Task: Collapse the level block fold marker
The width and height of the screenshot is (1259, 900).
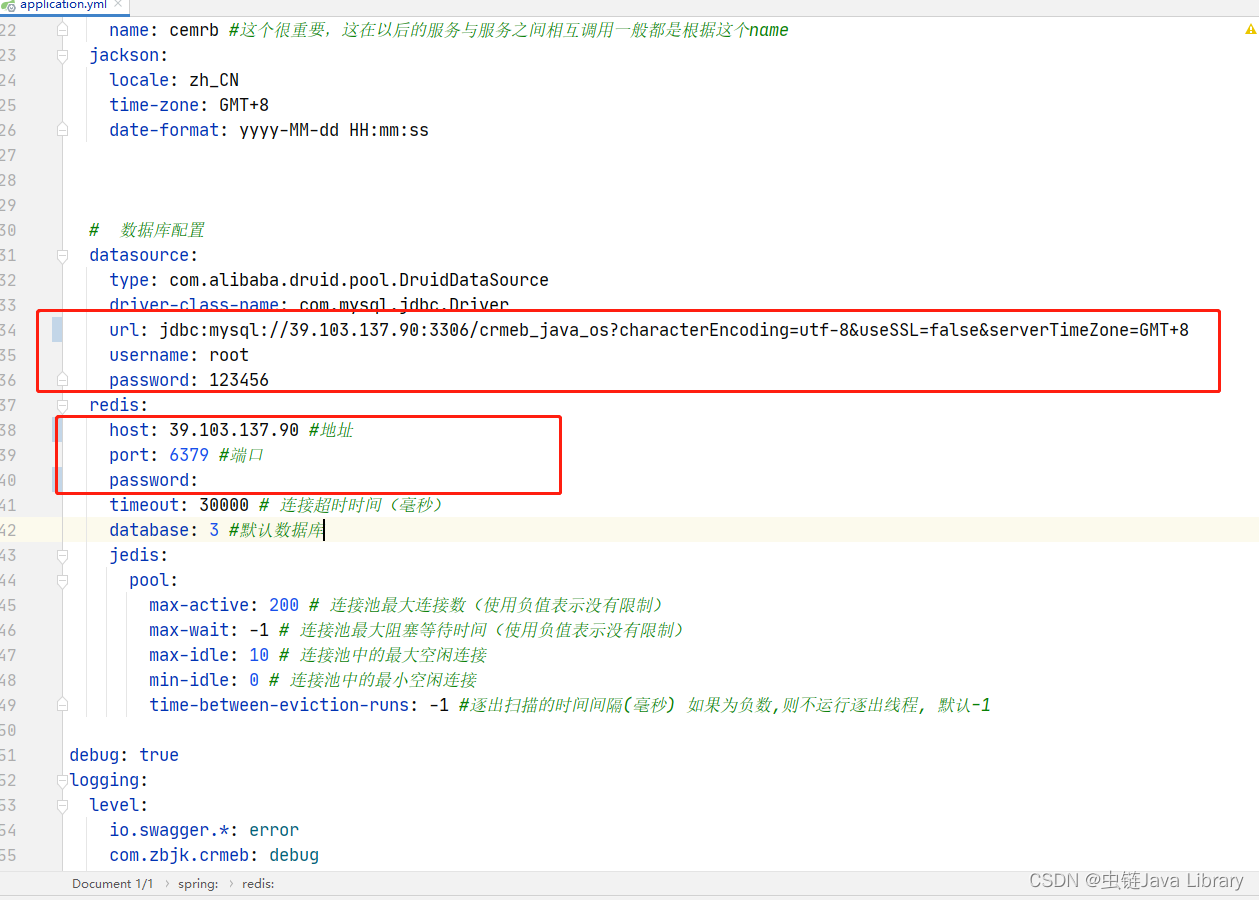Action: point(62,805)
